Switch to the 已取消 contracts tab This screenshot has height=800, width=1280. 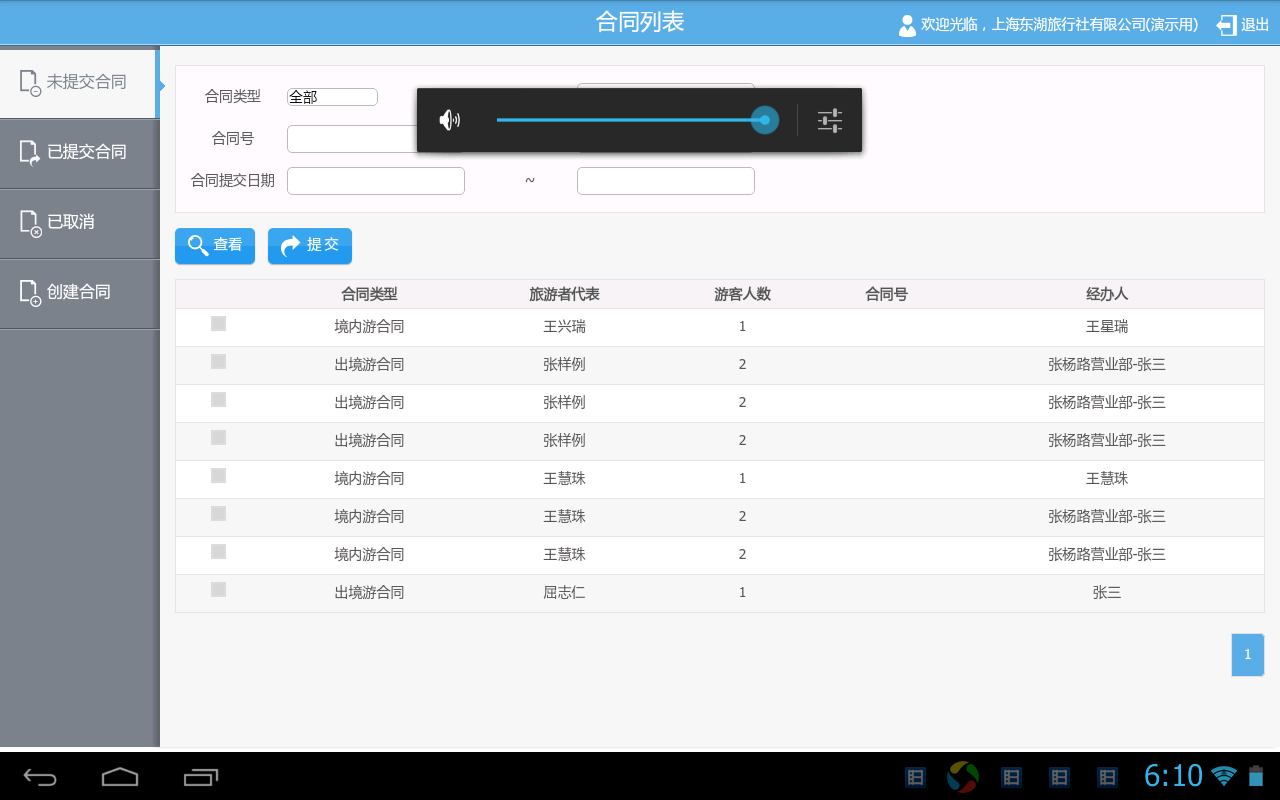[x=80, y=223]
